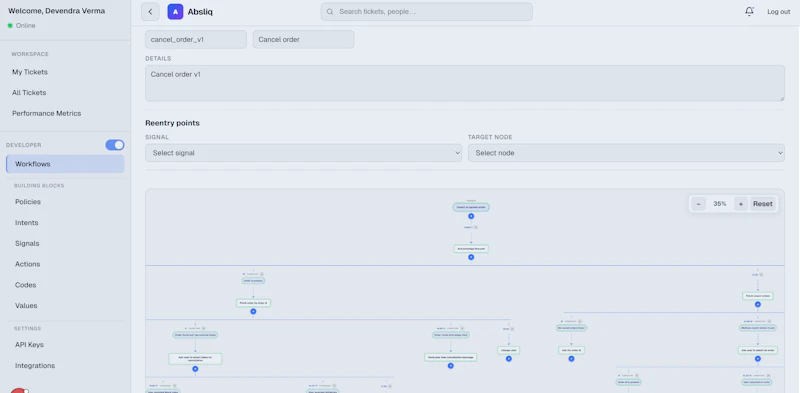The width and height of the screenshot is (800, 393).
Task: Open the Select node target dropdown
Action: pyautogui.click(x=627, y=153)
